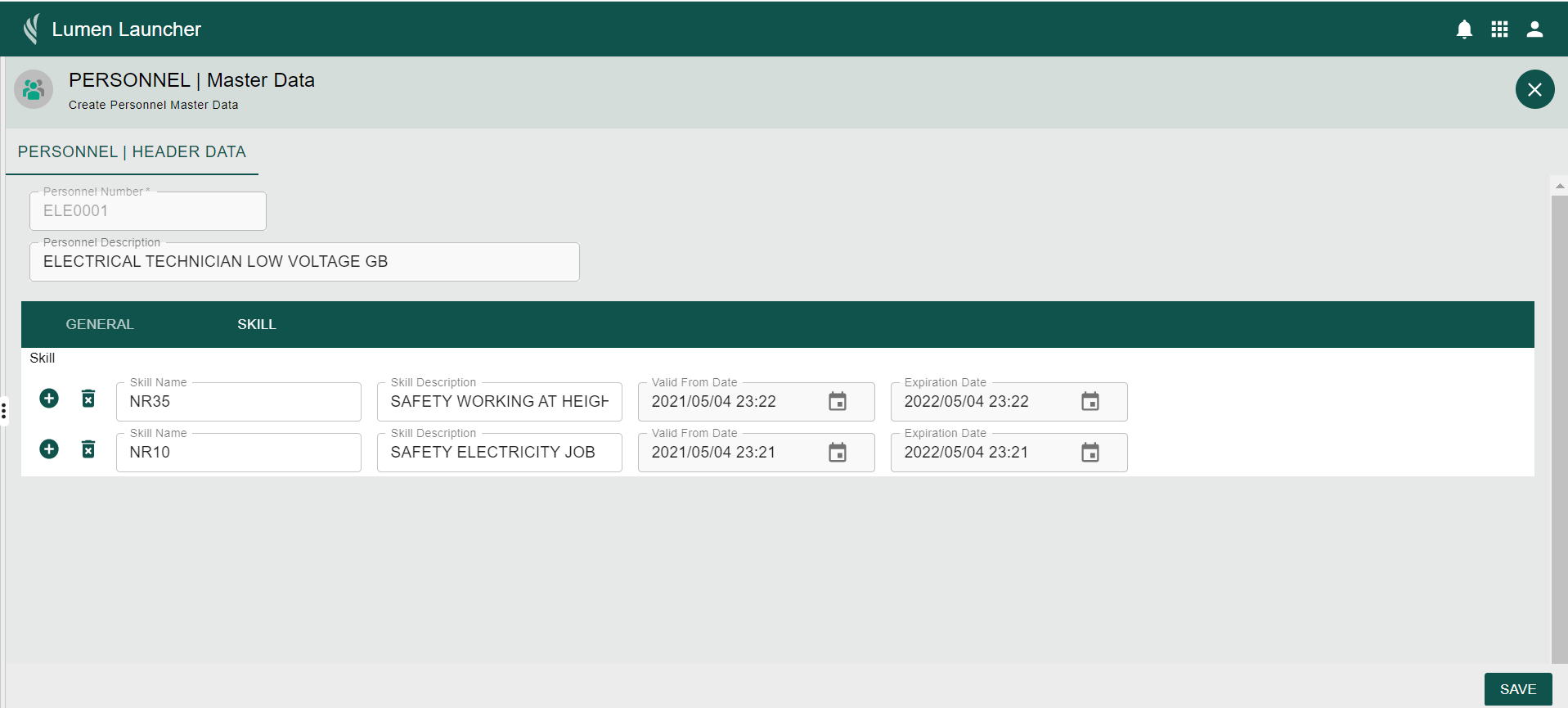Open the notifications bell
Viewport: 1568px width, 708px height.
point(1464,29)
